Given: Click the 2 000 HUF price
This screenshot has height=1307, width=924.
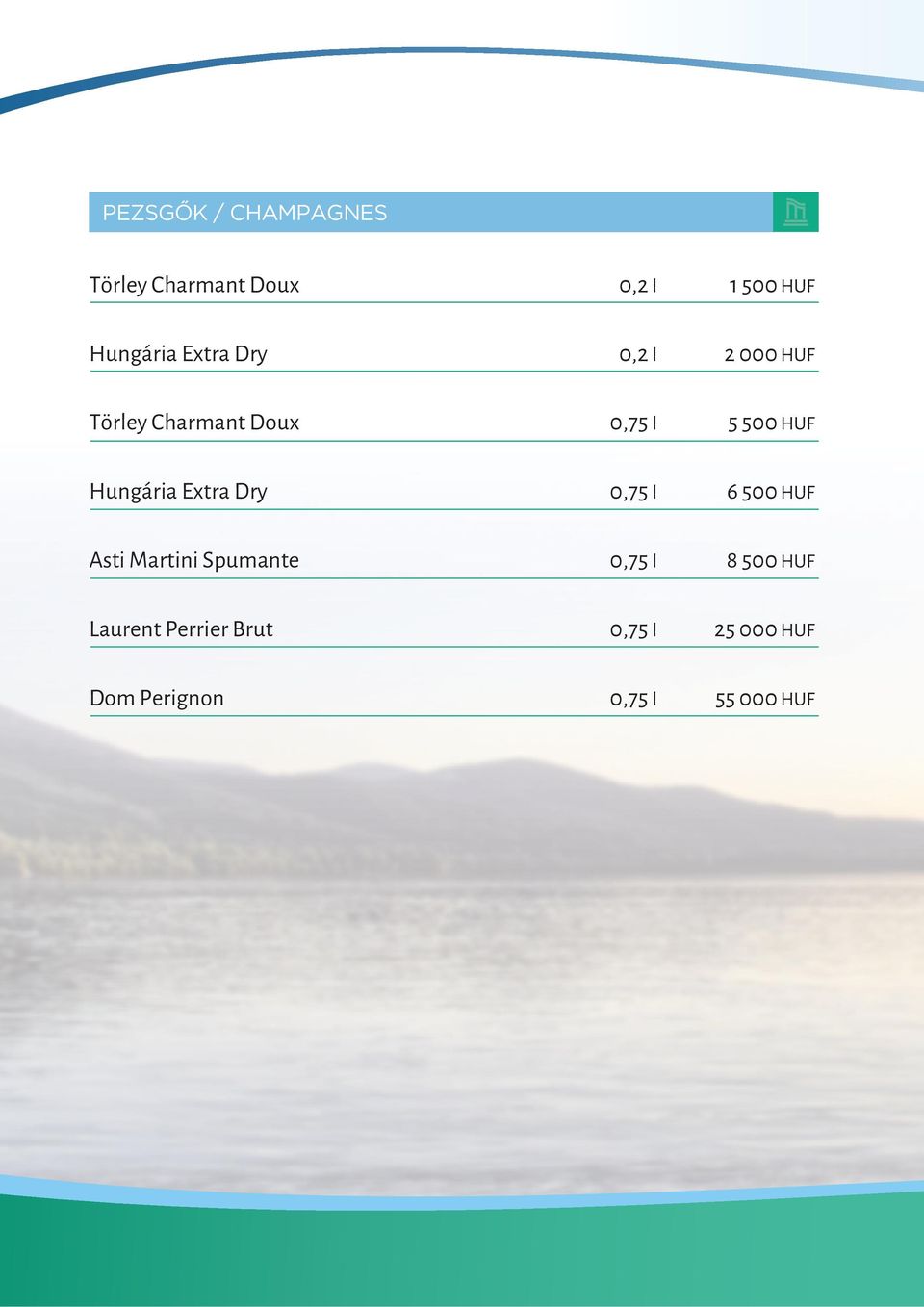Looking at the screenshot, I should pyautogui.click(x=770, y=354).
